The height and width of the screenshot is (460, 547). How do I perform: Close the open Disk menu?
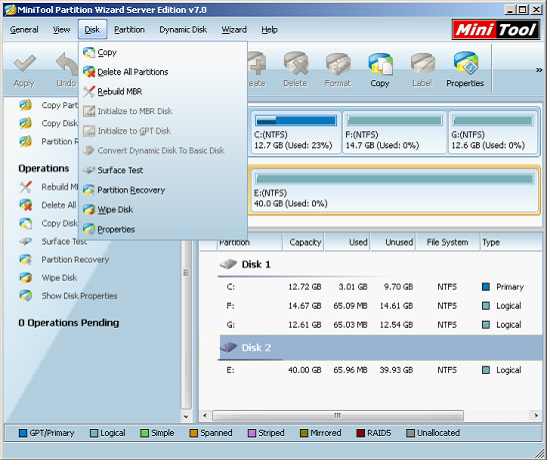(x=92, y=30)
